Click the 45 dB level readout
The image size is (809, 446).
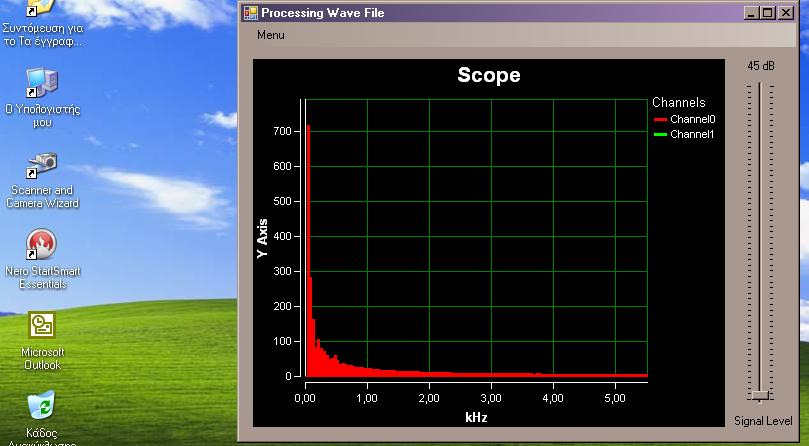click(x=761, y=66)
